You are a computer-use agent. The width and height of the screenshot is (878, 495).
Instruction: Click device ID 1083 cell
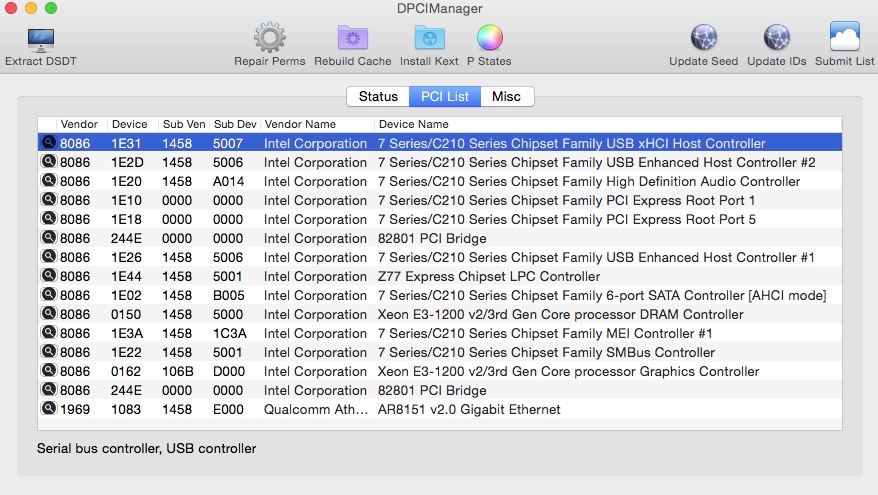point(126,410)
